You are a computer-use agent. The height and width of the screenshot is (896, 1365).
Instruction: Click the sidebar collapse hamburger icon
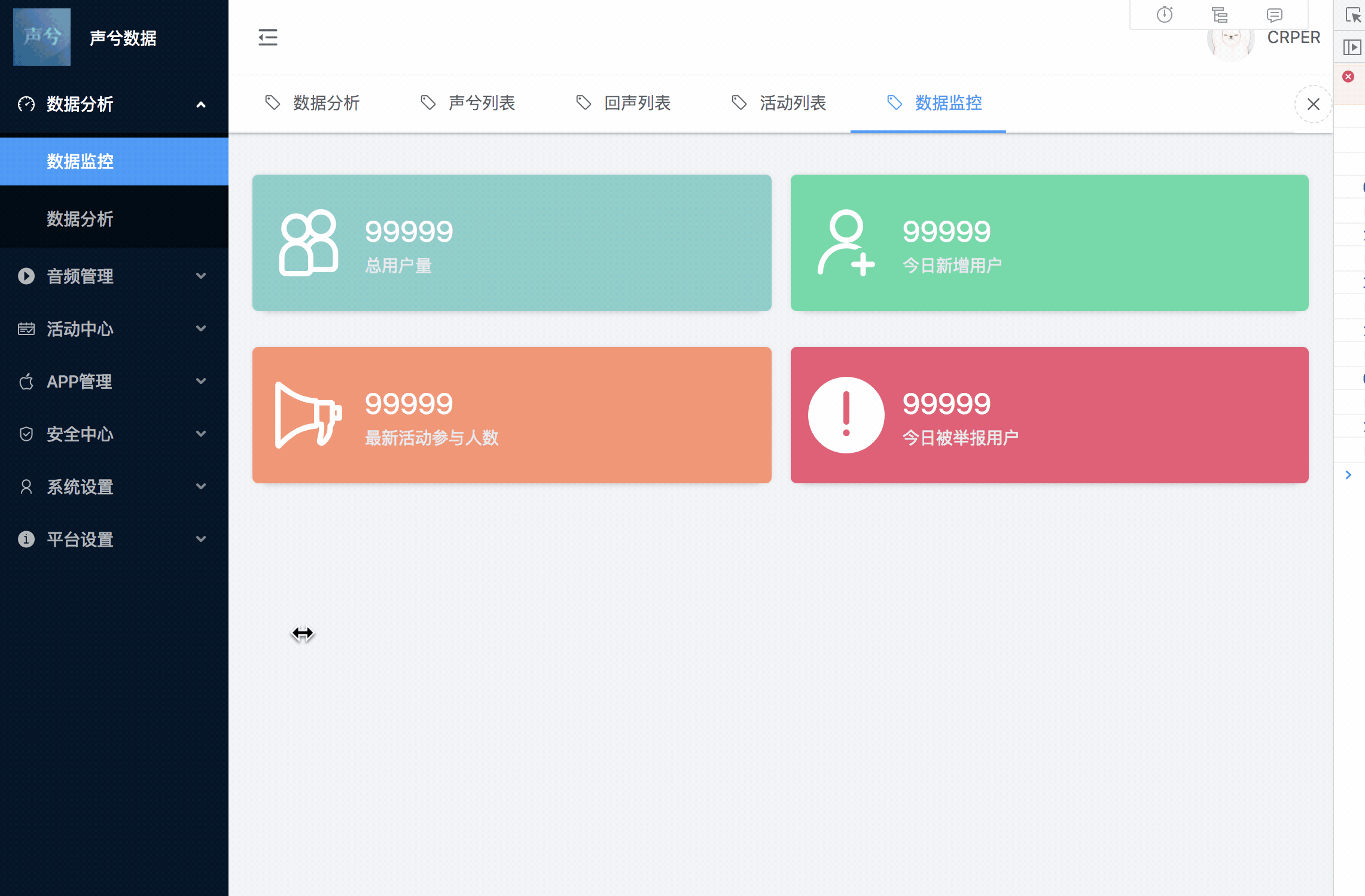pos(267,37)
